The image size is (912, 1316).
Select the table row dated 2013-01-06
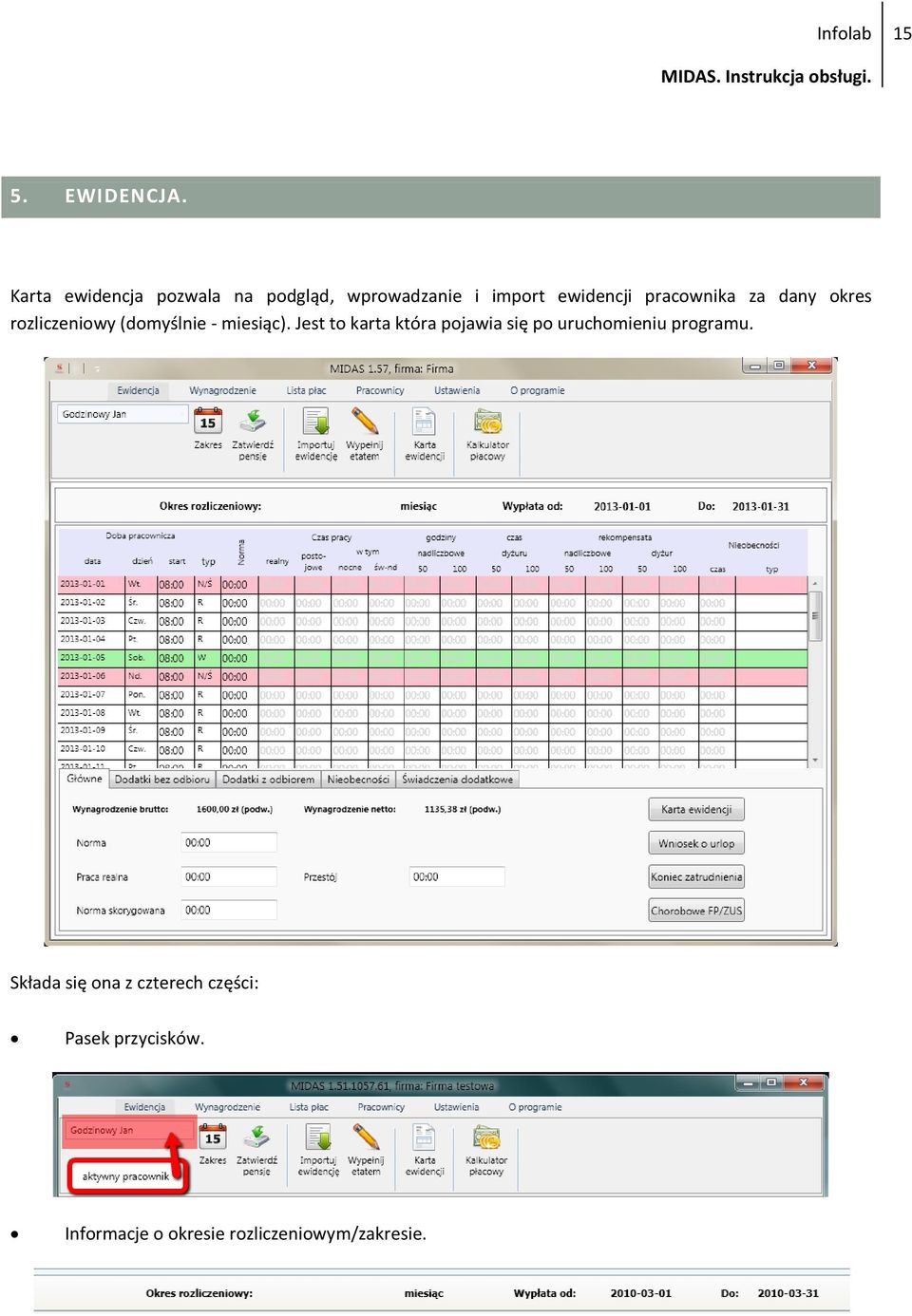coord(433,677)
